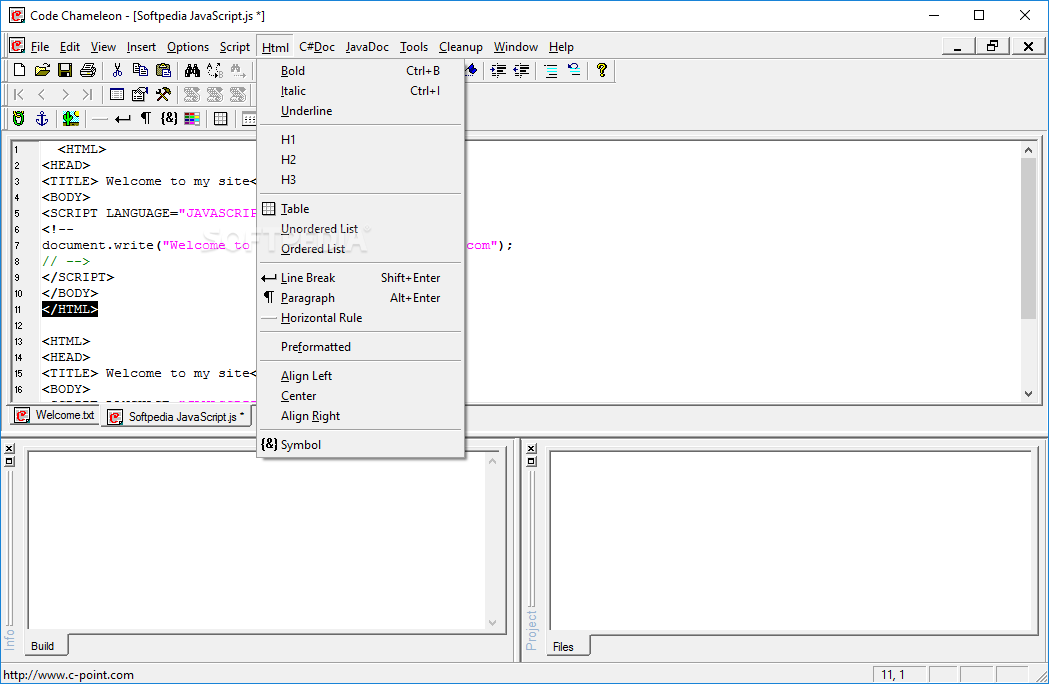Insert symbol with toolbar {&} icon
This screenshot has height=684, width=1049.
click(169, 118)
